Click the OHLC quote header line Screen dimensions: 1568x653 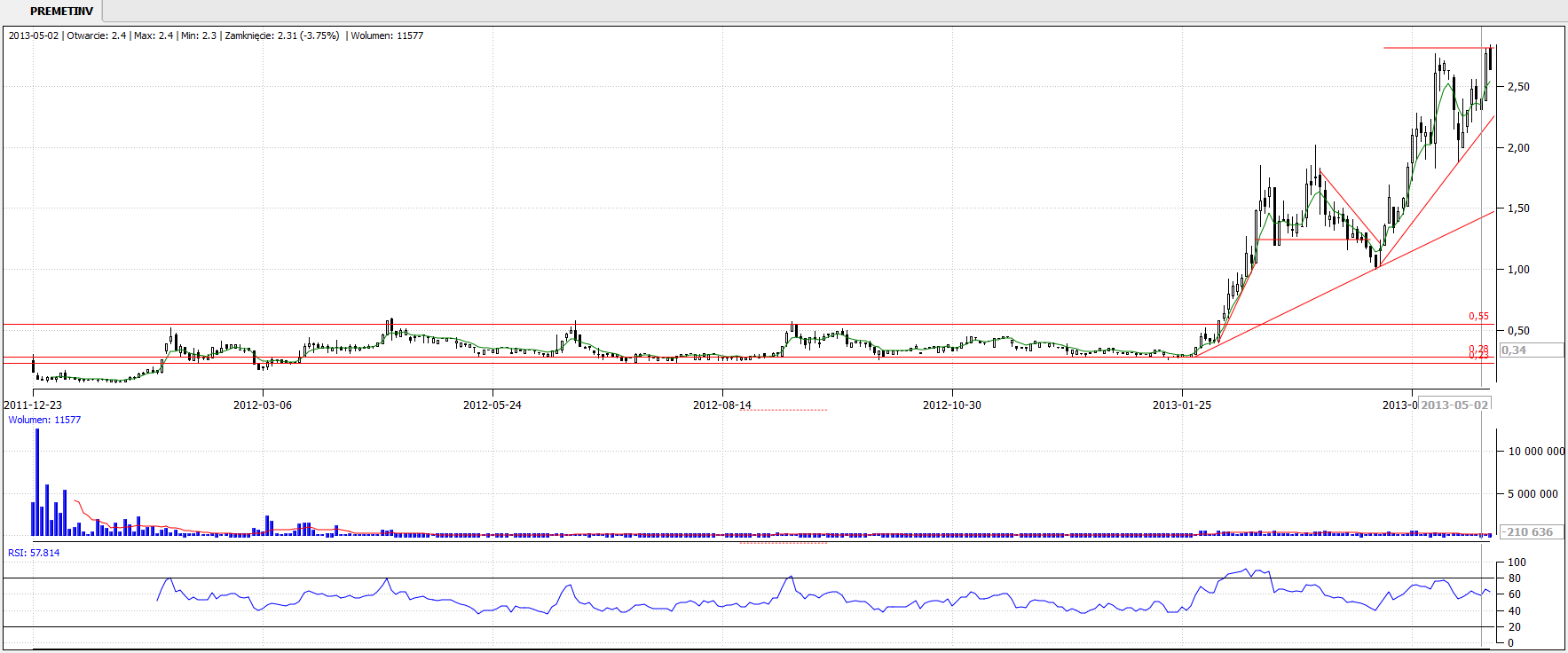click(x=216, y=35)
